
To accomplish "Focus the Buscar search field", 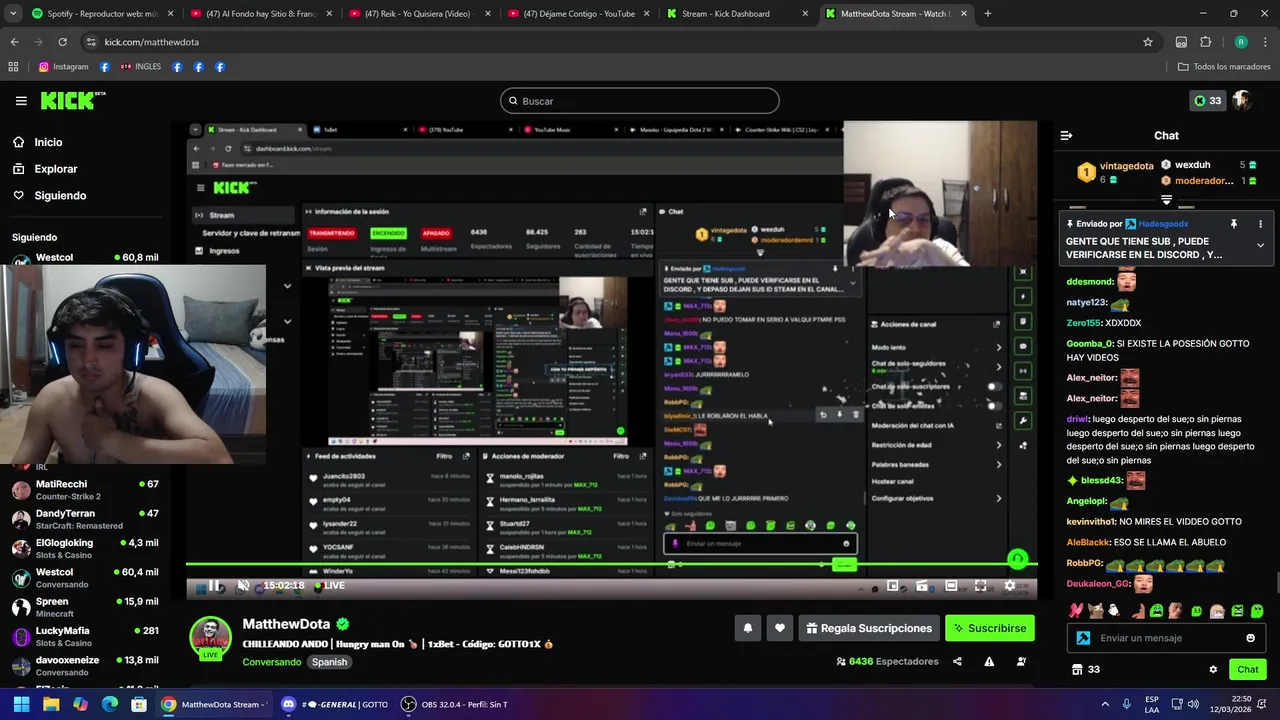I will [x=640, y=101].
